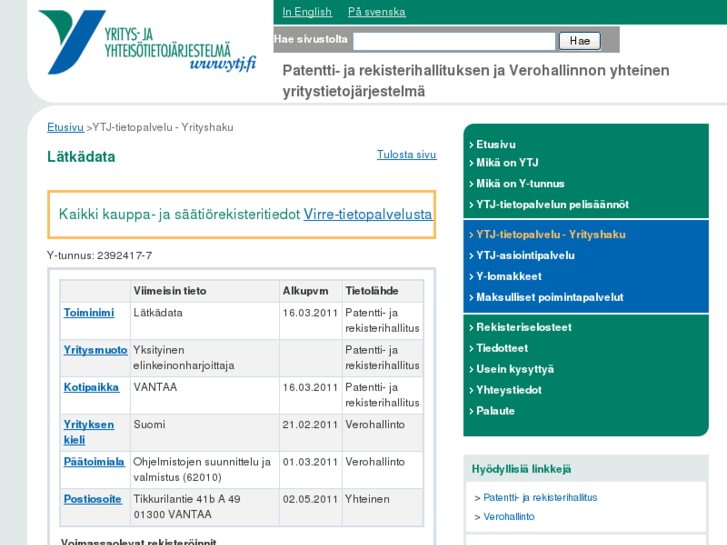Select Etusivu in the side menu
727x545 pixels.
pos(496,144)
